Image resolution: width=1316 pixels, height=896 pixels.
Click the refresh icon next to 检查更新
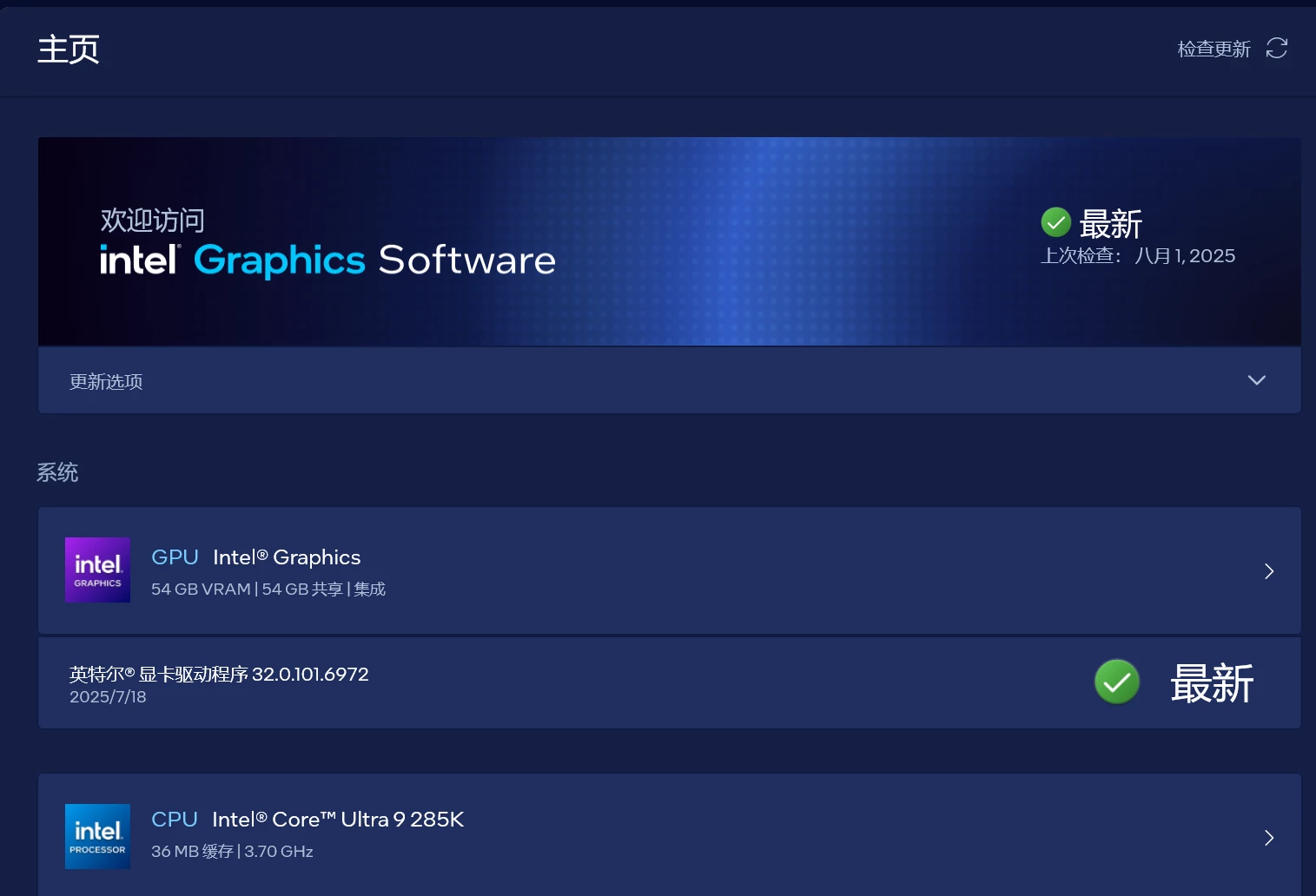pyautogui.click(x=1276, y=48)
